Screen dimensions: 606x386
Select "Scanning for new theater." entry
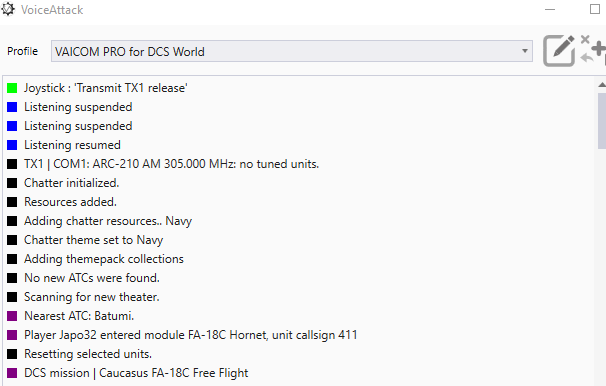(x=92, y=297)
